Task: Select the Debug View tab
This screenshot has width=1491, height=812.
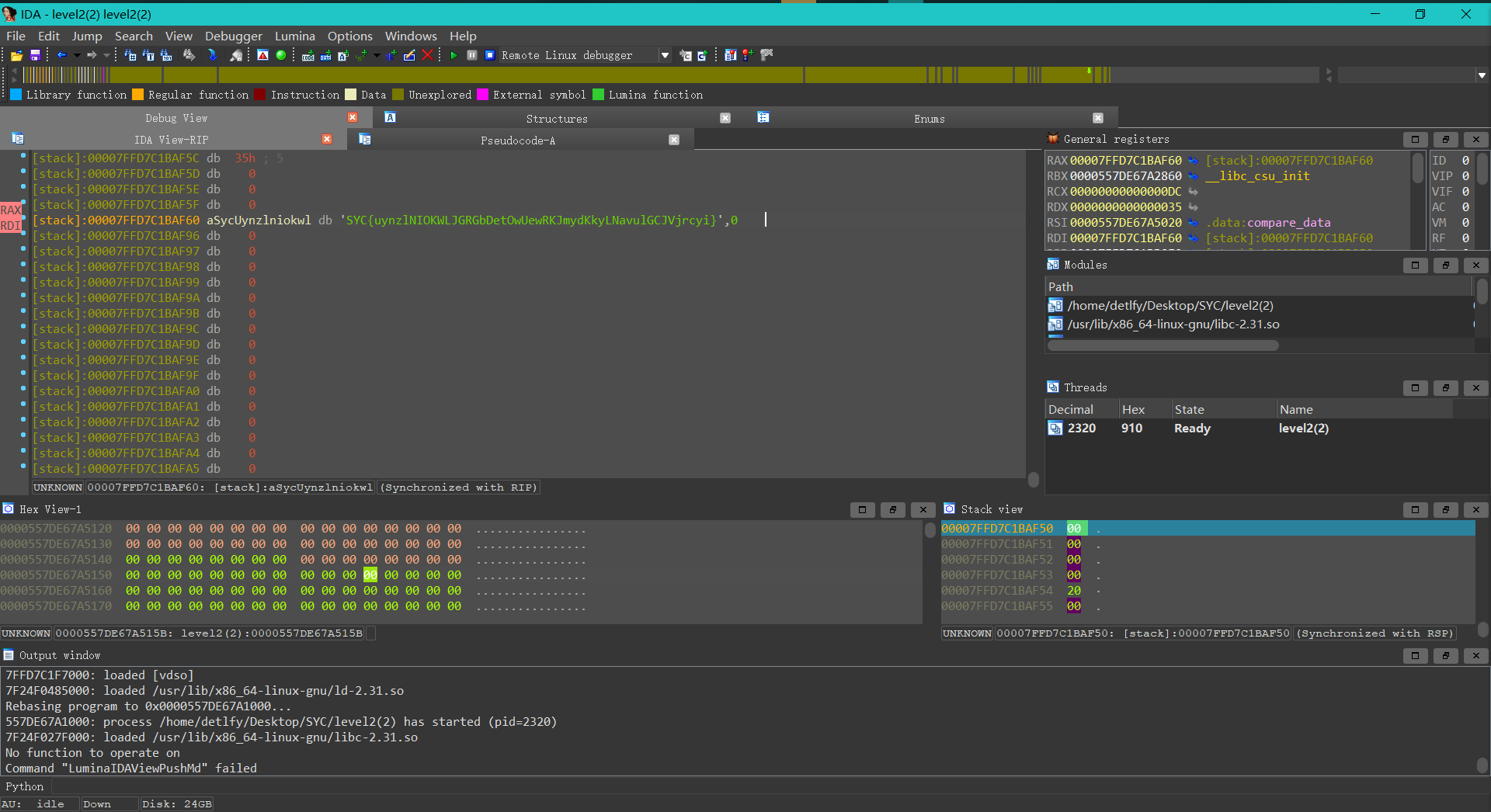Action: (x=176, y=118)
